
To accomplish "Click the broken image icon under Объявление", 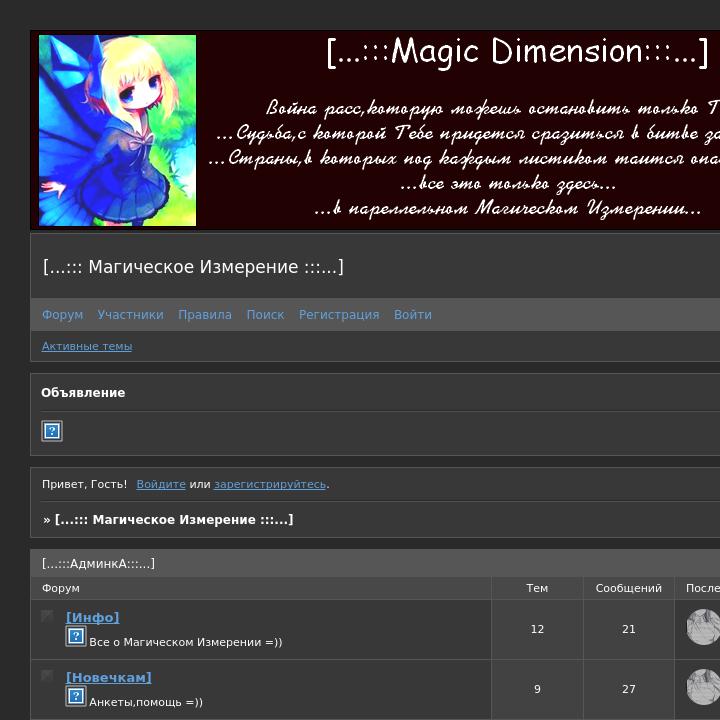I will 52,431.
